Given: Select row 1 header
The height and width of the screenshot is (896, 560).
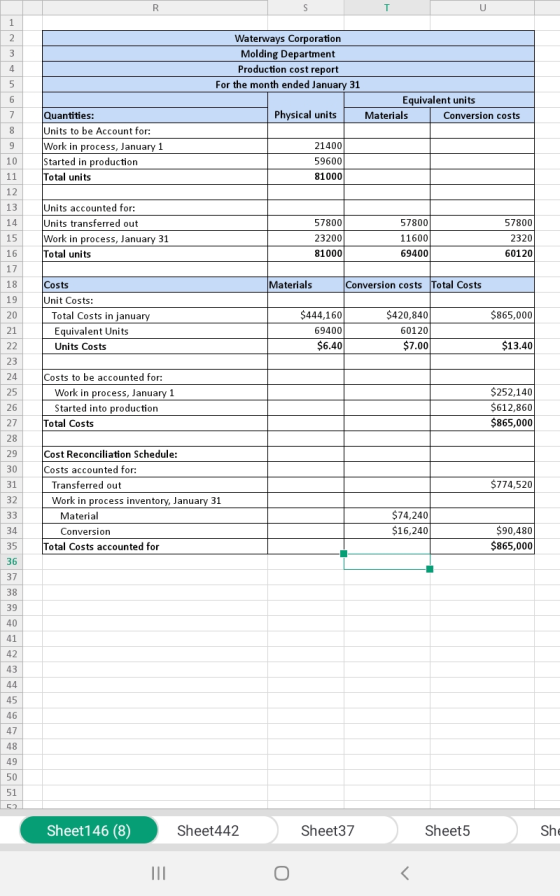Looking at the screenshot, I should point(11,23).
